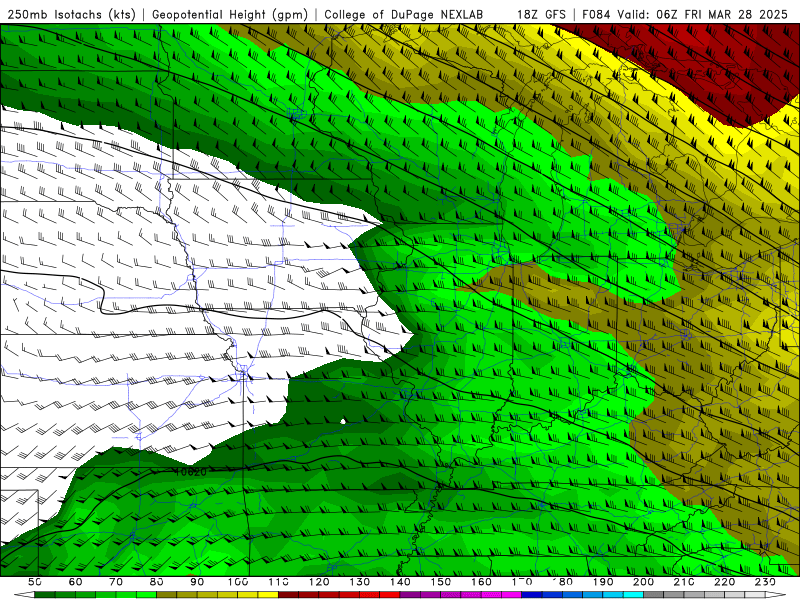Click the 150 kt value on the color scale
Image resolution: width=800 pixels, height=600 pixels.
coord(441,582)
